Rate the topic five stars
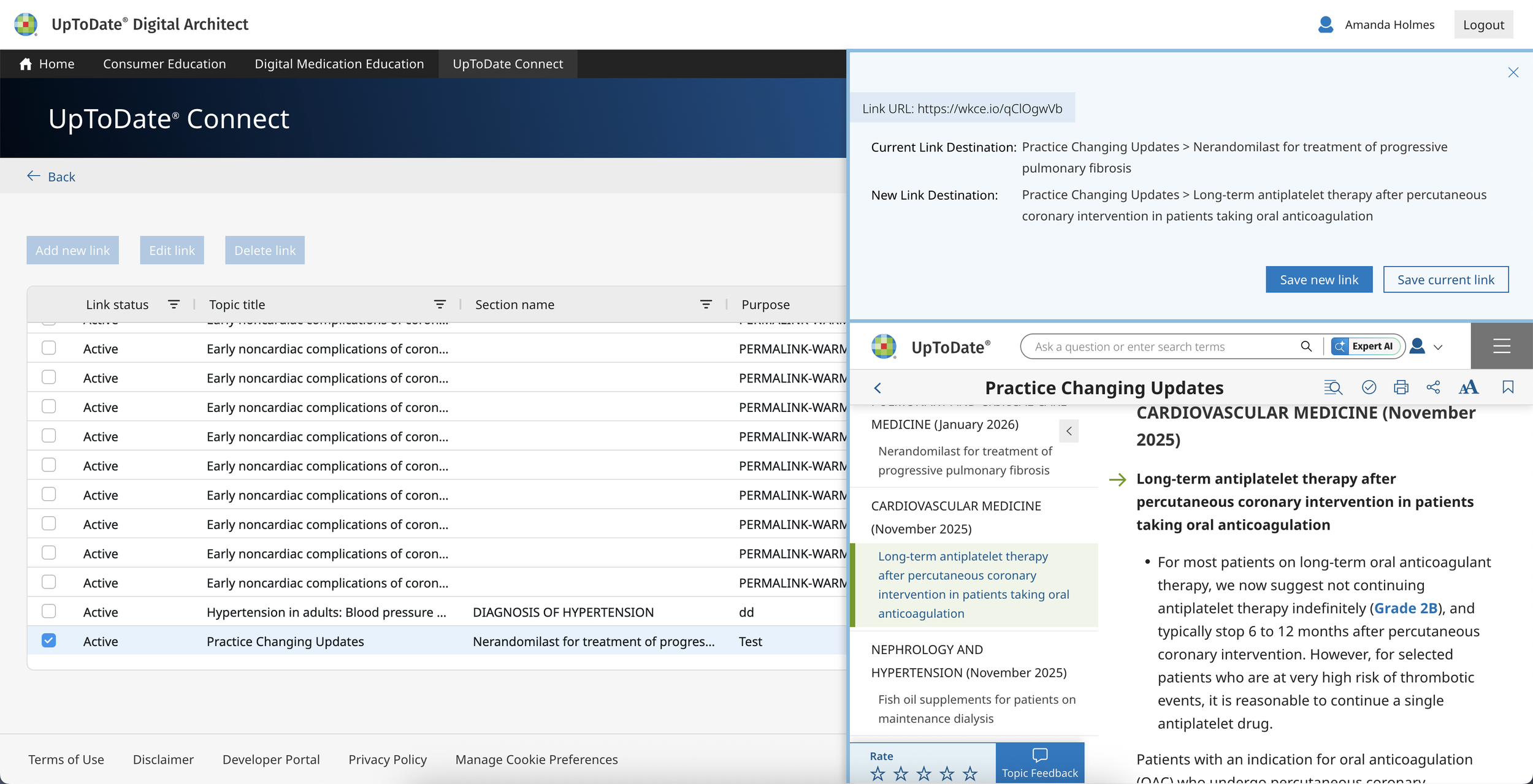This screenshot has height=784, width=1533. point(970,774)
